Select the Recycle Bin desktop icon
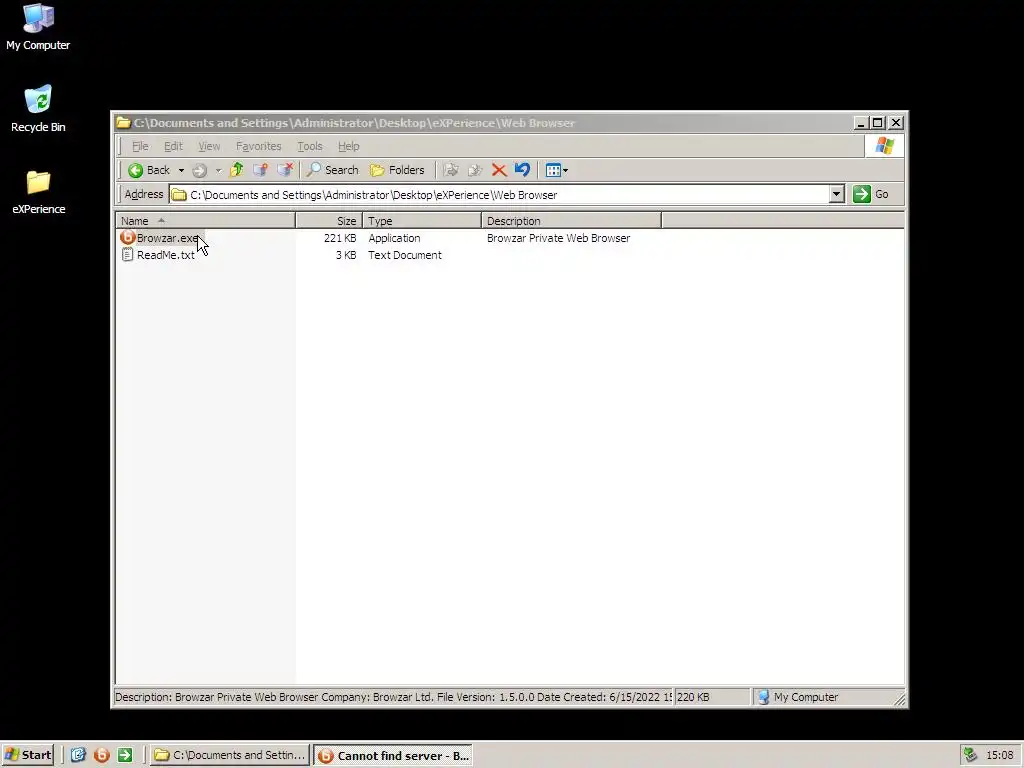 [38, 109]
